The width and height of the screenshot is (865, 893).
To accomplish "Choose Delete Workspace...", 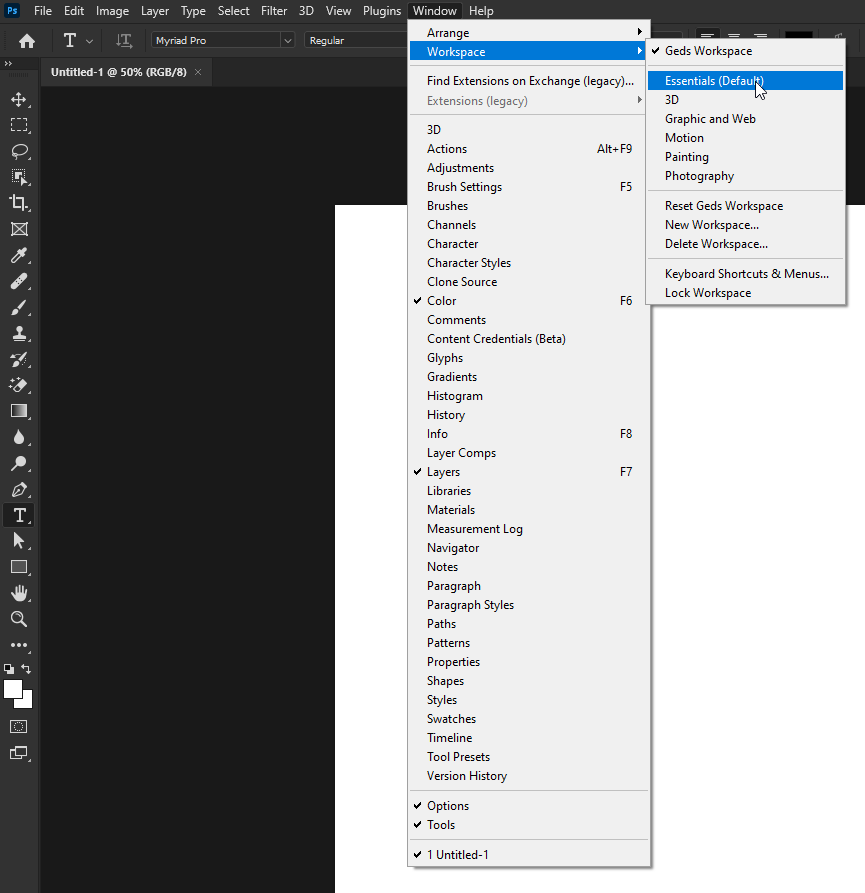I will click(745, 244).
